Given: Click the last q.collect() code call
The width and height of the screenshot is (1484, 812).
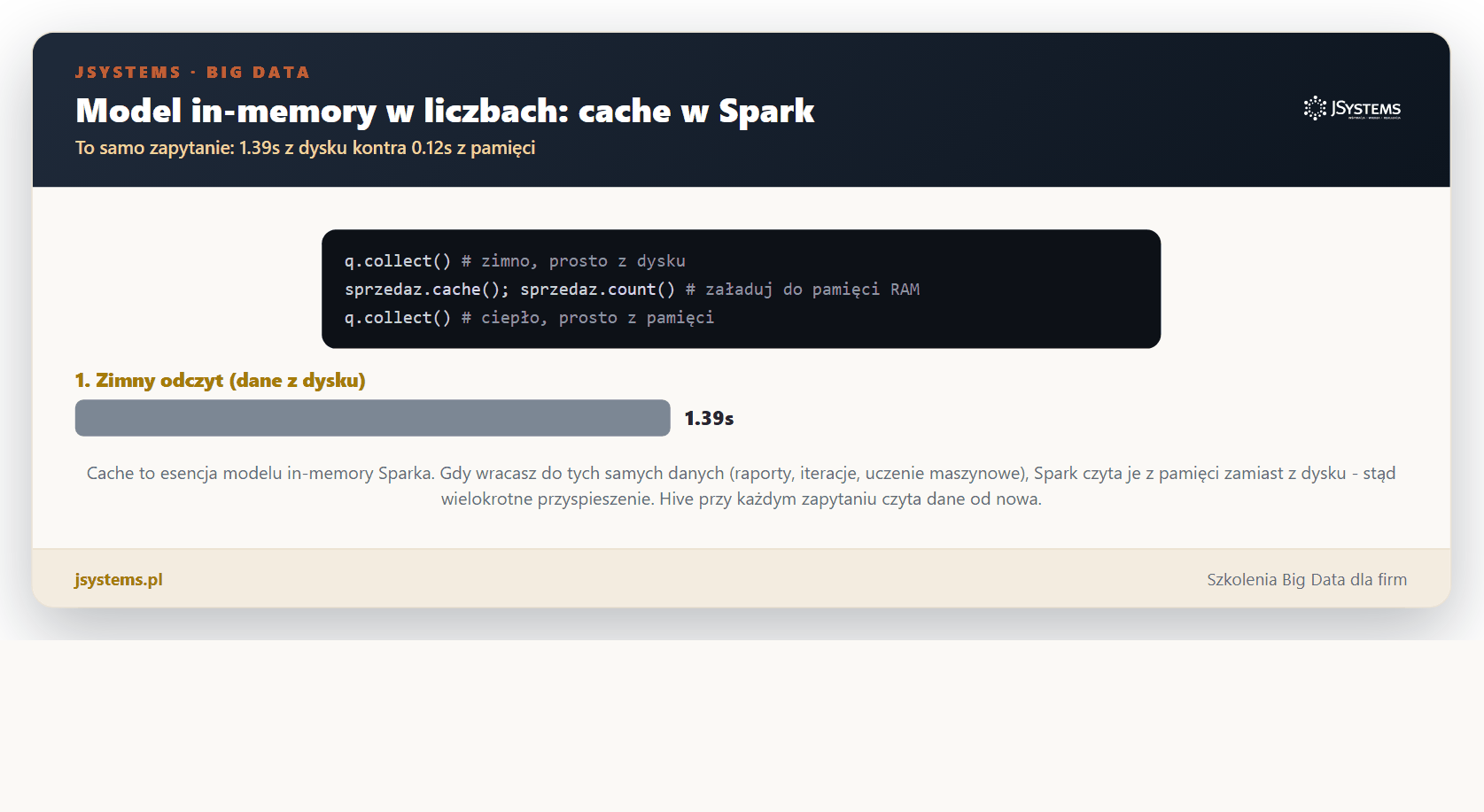Looking at the screenshot, I should pyautogui.click(x=398, y=318).
